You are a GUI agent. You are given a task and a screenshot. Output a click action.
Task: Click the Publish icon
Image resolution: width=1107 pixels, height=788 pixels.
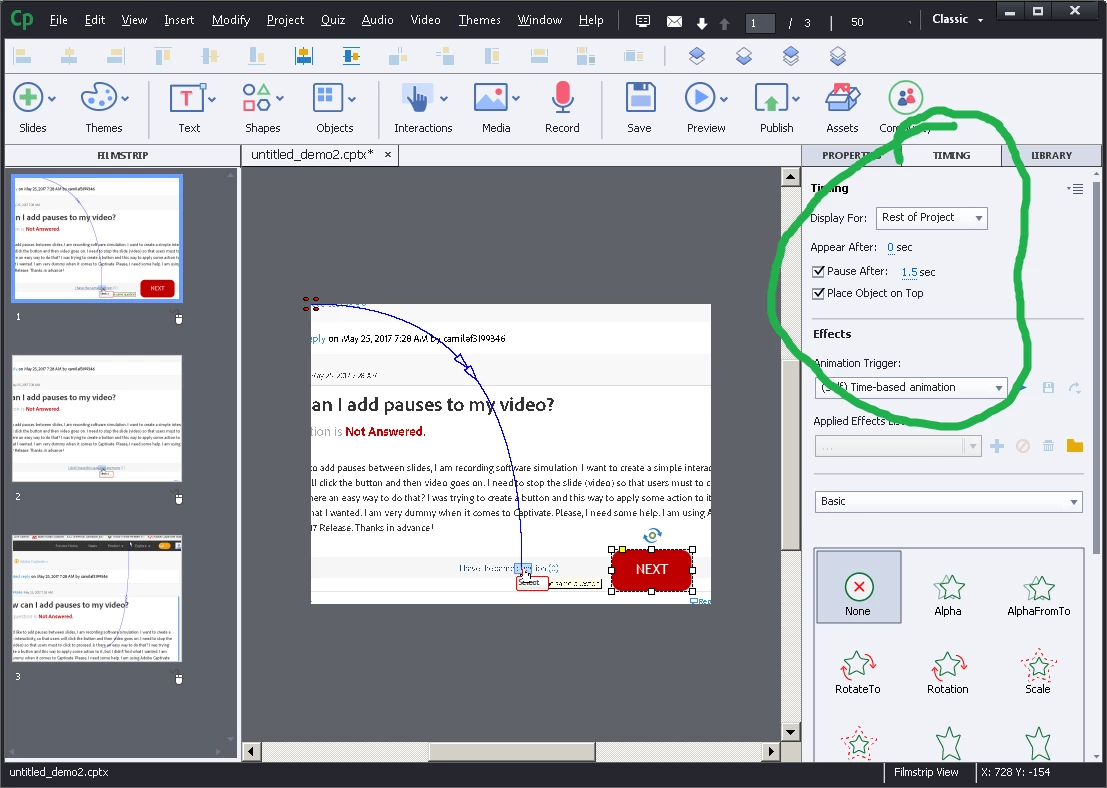point(771,97)
